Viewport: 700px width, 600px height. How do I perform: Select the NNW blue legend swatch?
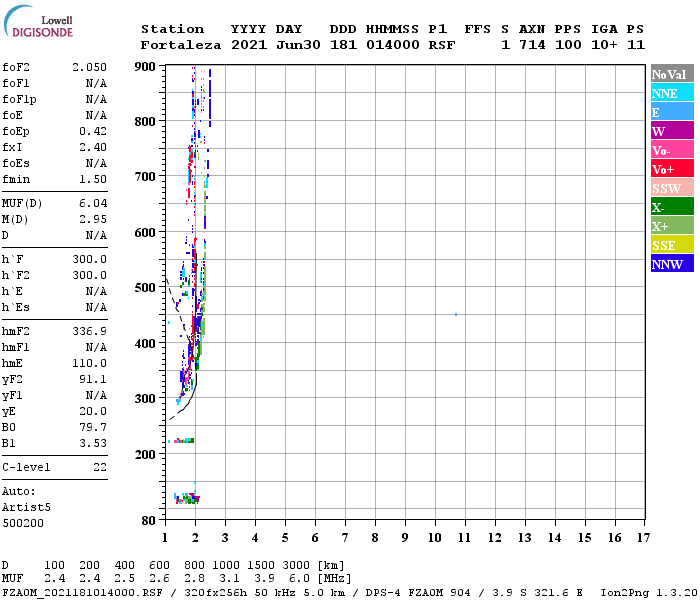click(x=672, y=263)
